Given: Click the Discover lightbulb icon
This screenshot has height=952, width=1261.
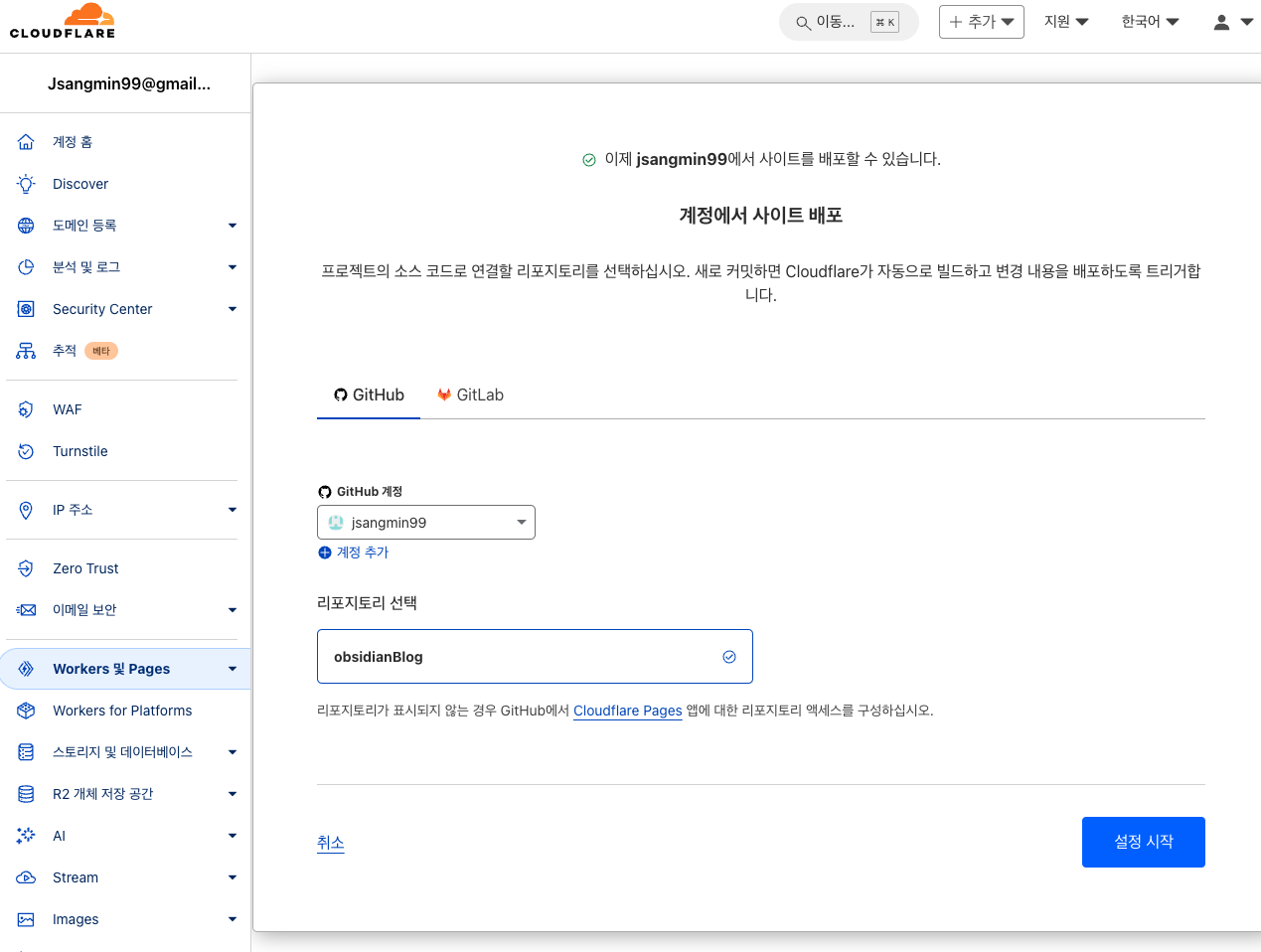Looking at the screenshot, I should click(x=26, y=184).
